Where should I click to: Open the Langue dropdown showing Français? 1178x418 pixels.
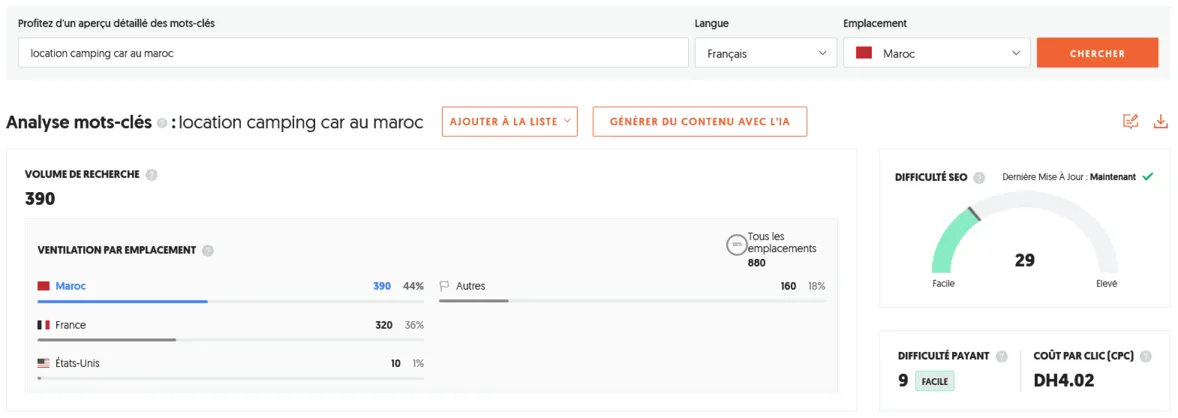(x=765, y=53)
